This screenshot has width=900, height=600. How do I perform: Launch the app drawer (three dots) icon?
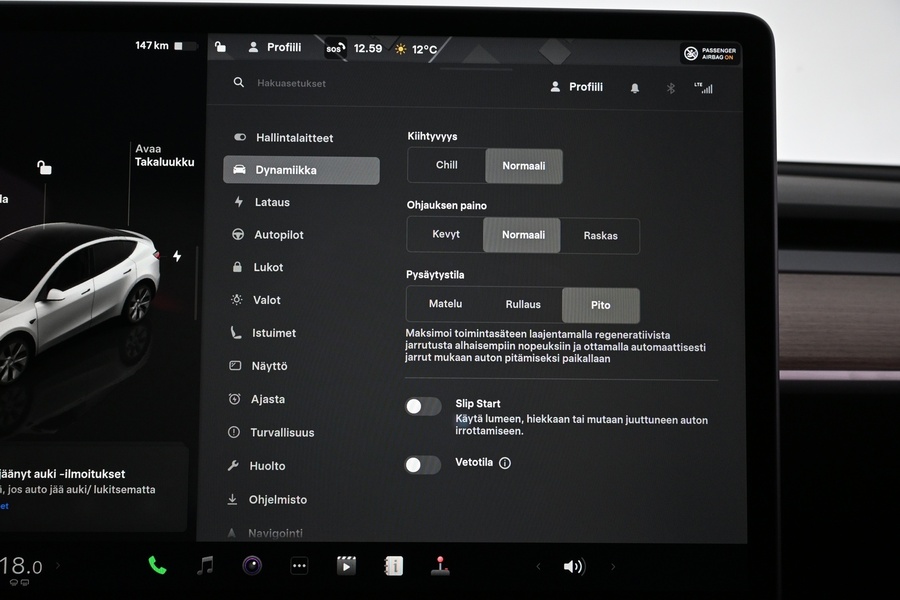pos(299,566)
